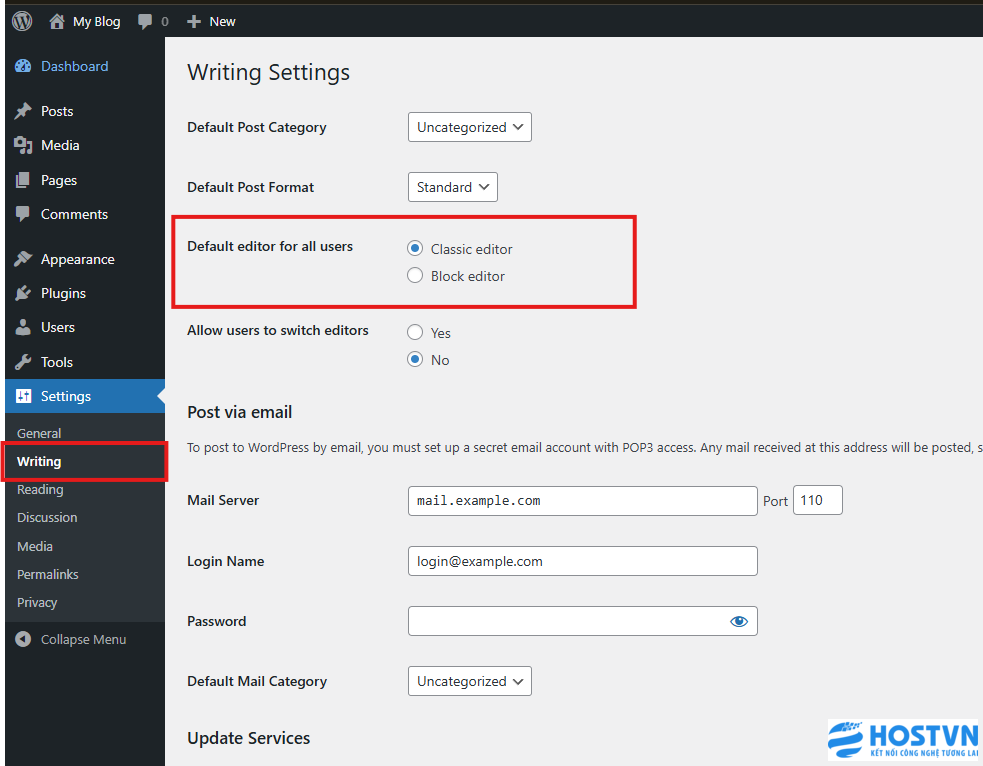Open Media library from sidebar icon

23,146
